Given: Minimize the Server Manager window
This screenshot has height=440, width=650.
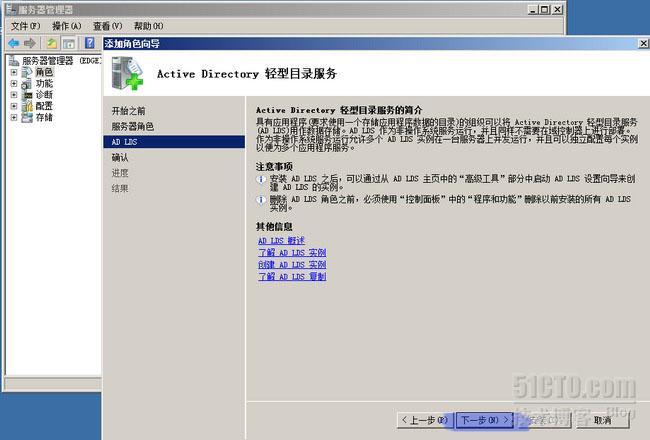Looking at the screenshot, I should tap(533, 10).
